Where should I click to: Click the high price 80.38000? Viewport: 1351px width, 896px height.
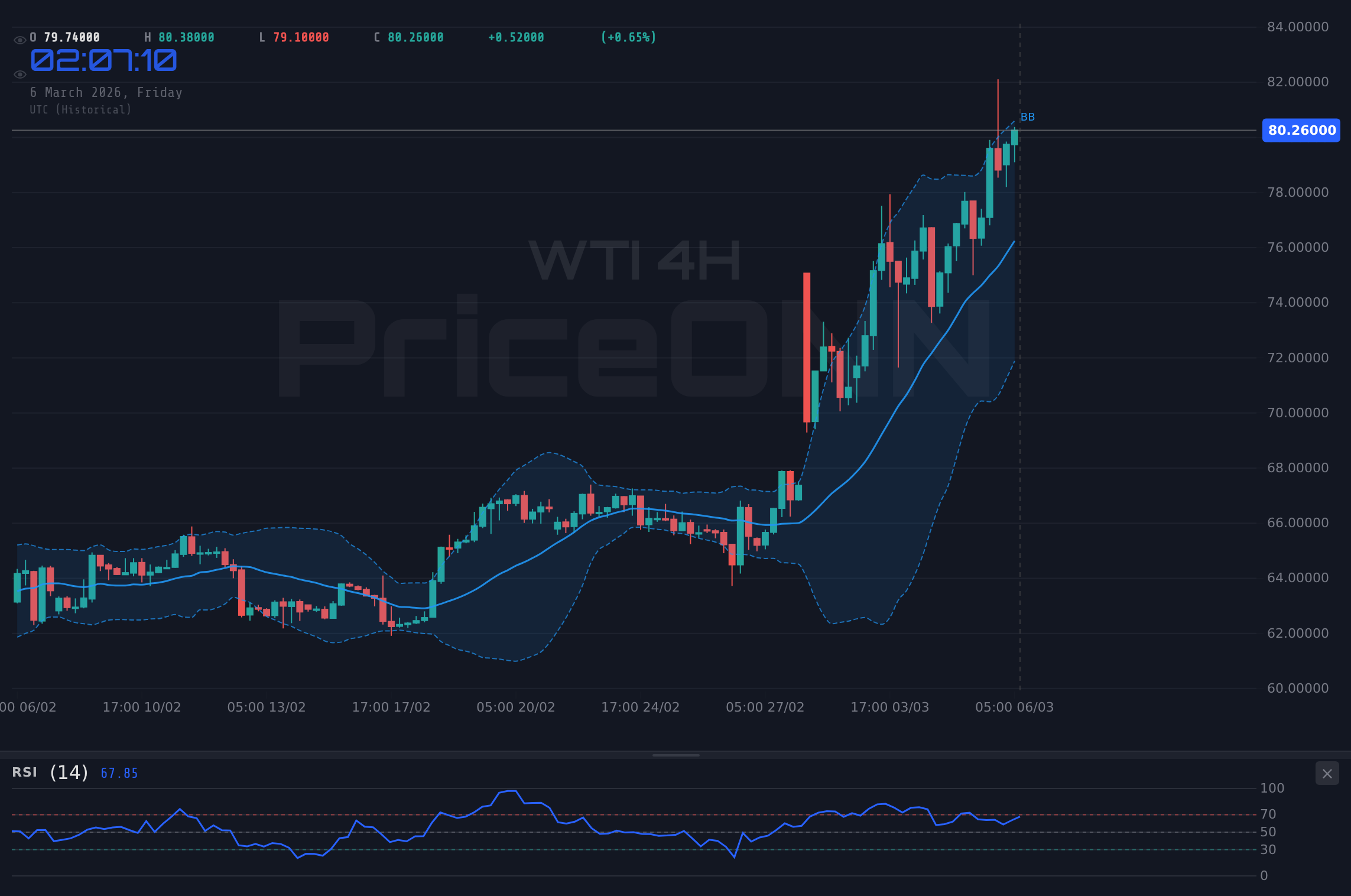coord(186,37)
